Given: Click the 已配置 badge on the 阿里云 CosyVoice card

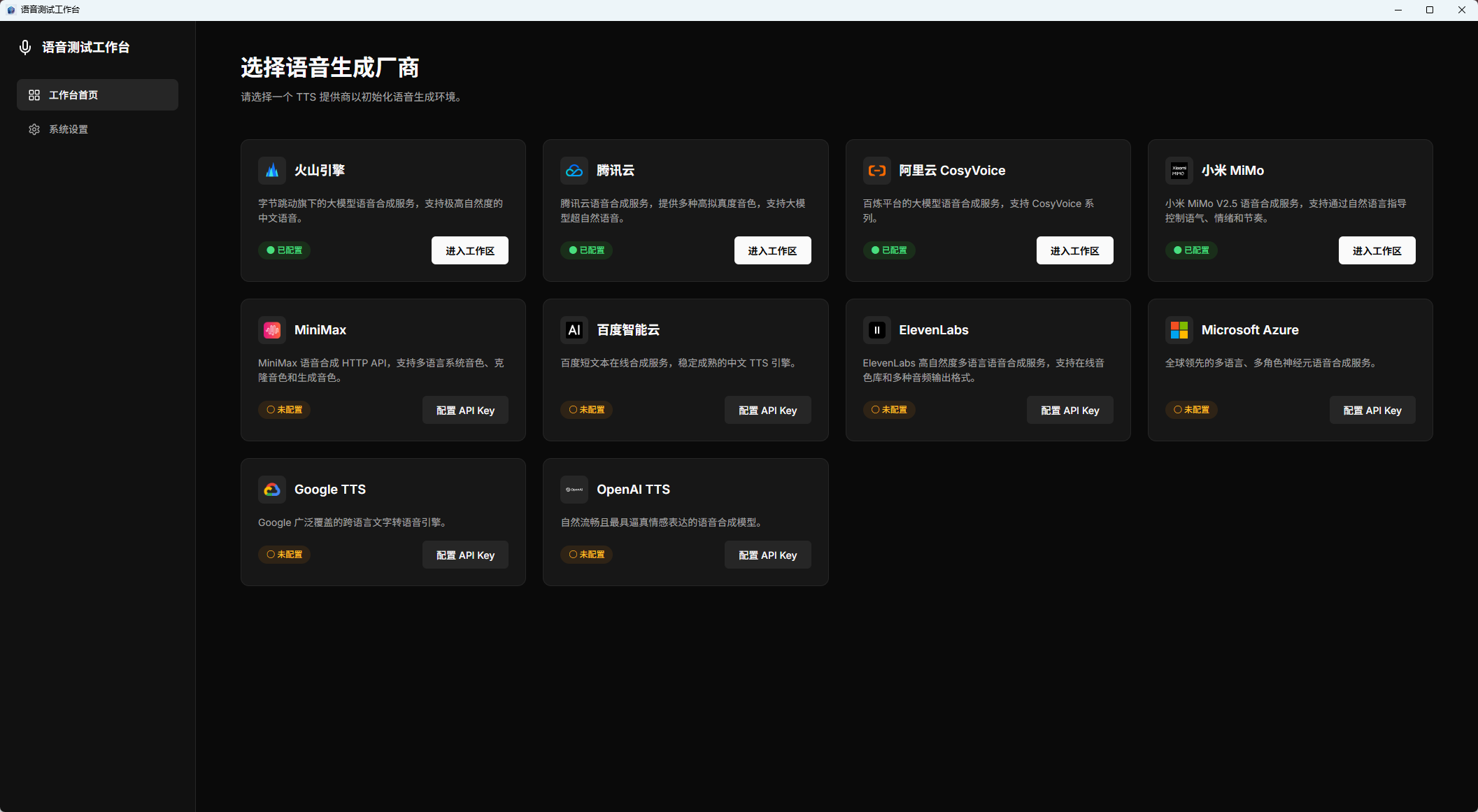Looking at the screenshot, I should pos(889,250).
